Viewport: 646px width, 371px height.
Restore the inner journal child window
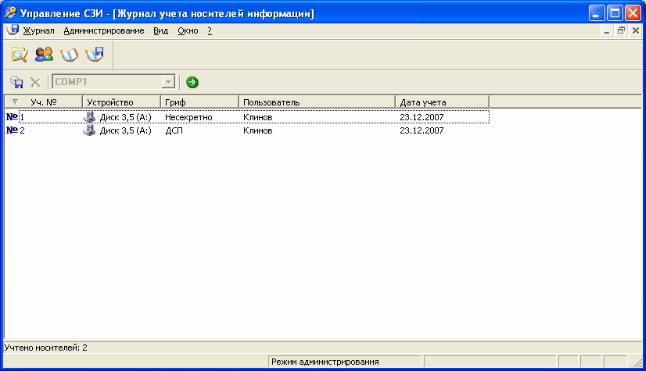(x=621, y=31)
